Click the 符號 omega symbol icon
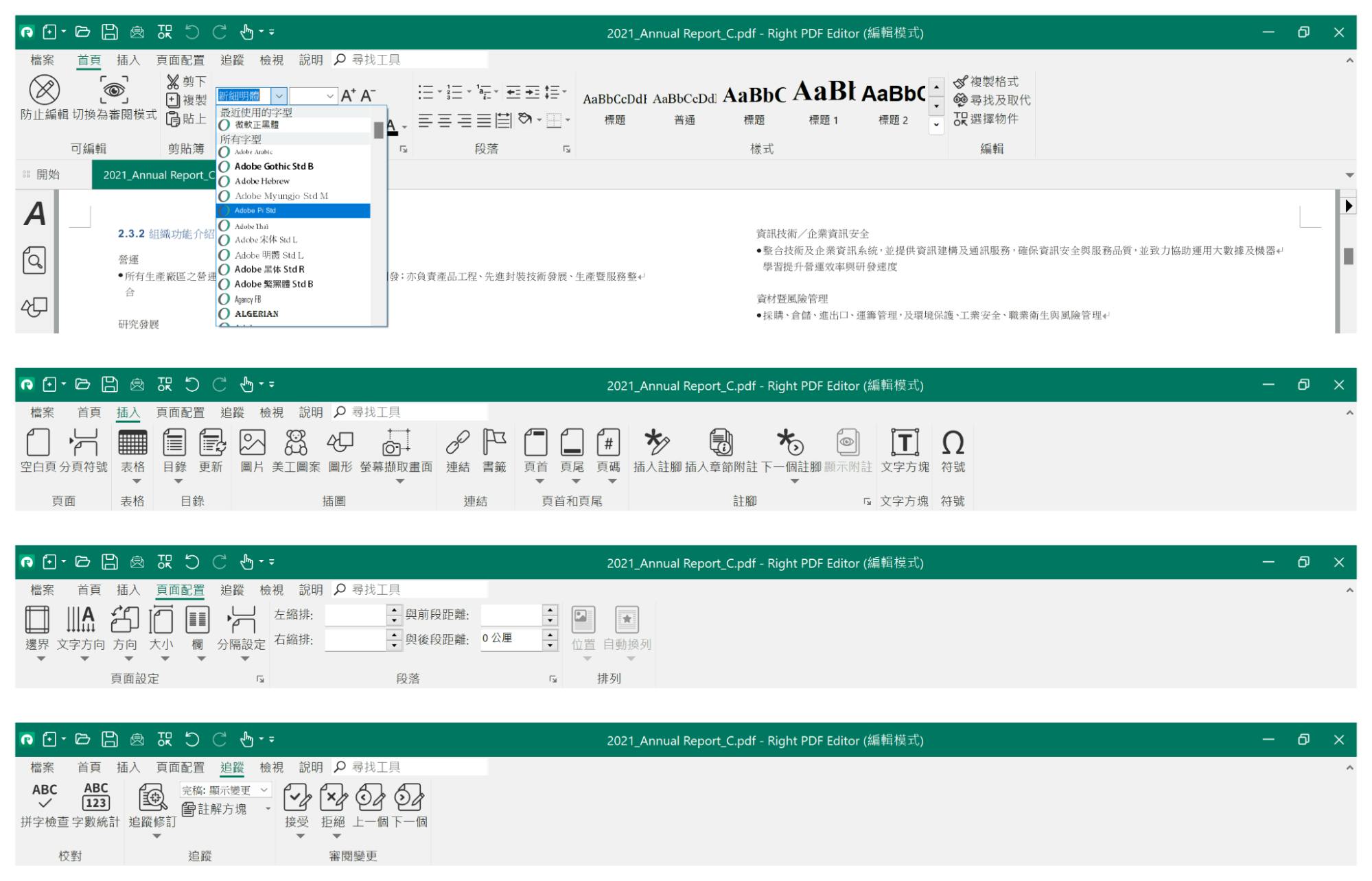The width and height of the screenshot is (1372, 881). [x=953, y=443]
